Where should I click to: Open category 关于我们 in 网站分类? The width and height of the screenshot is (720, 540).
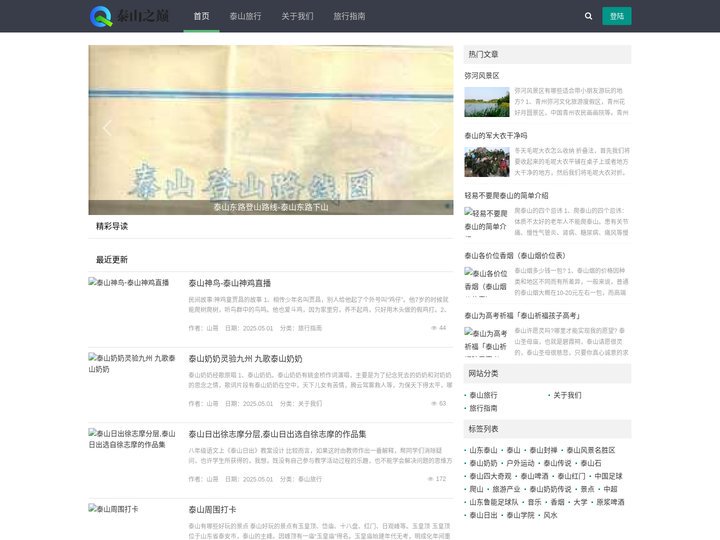[567, 395]
